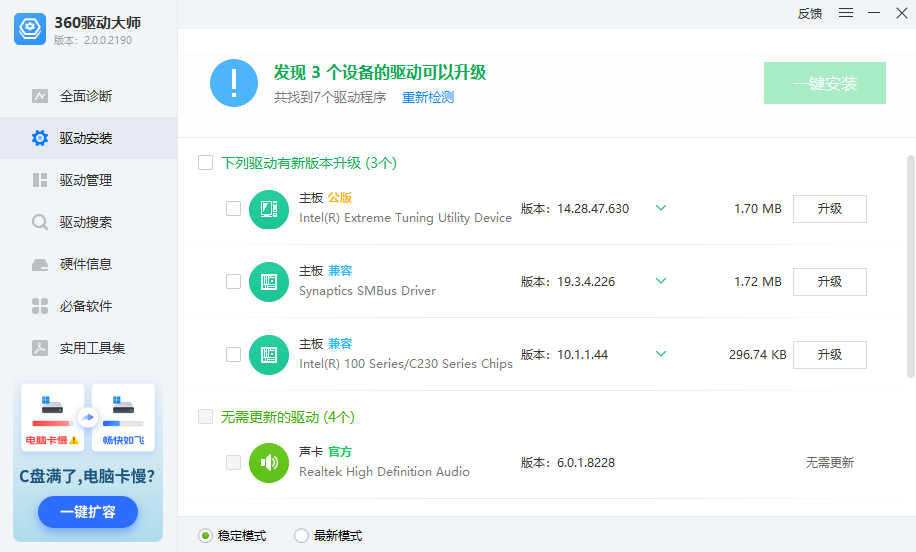This screenshot has height=552, width=916.
Task: Expand version dropdown for 14.28.47.630
Action: pos(661,208)
